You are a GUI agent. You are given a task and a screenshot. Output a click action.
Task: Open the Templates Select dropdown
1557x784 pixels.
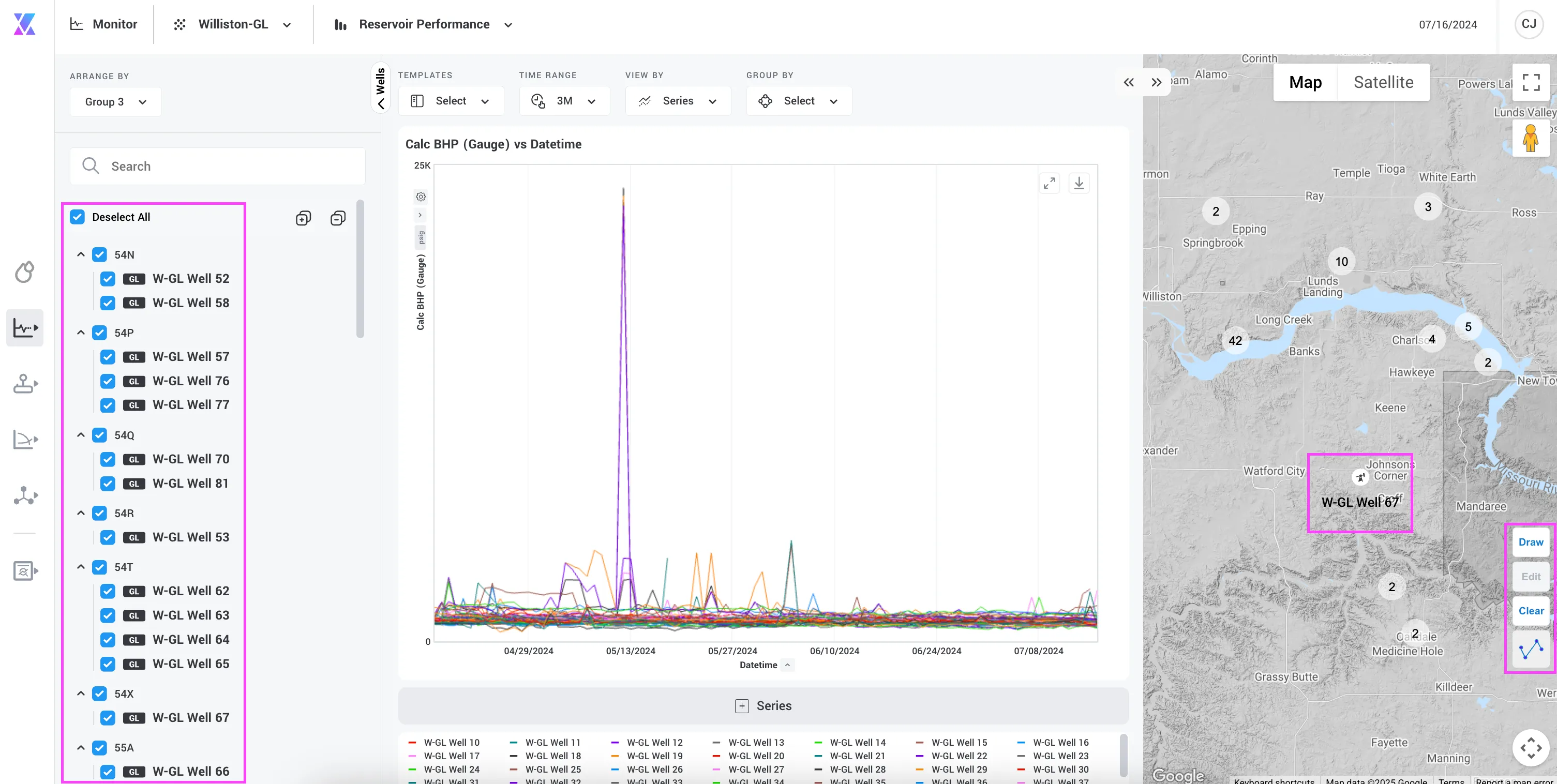tap(451, 101)
